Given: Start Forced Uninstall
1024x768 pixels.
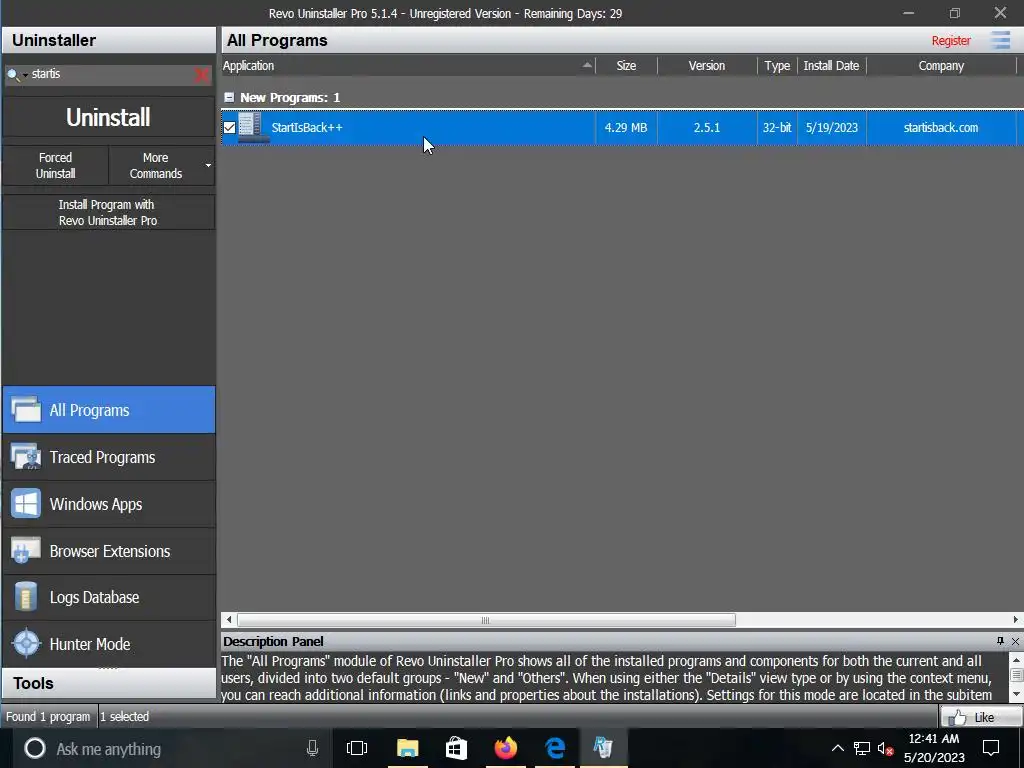Looking at the screenshot, I should coord(56,165).
